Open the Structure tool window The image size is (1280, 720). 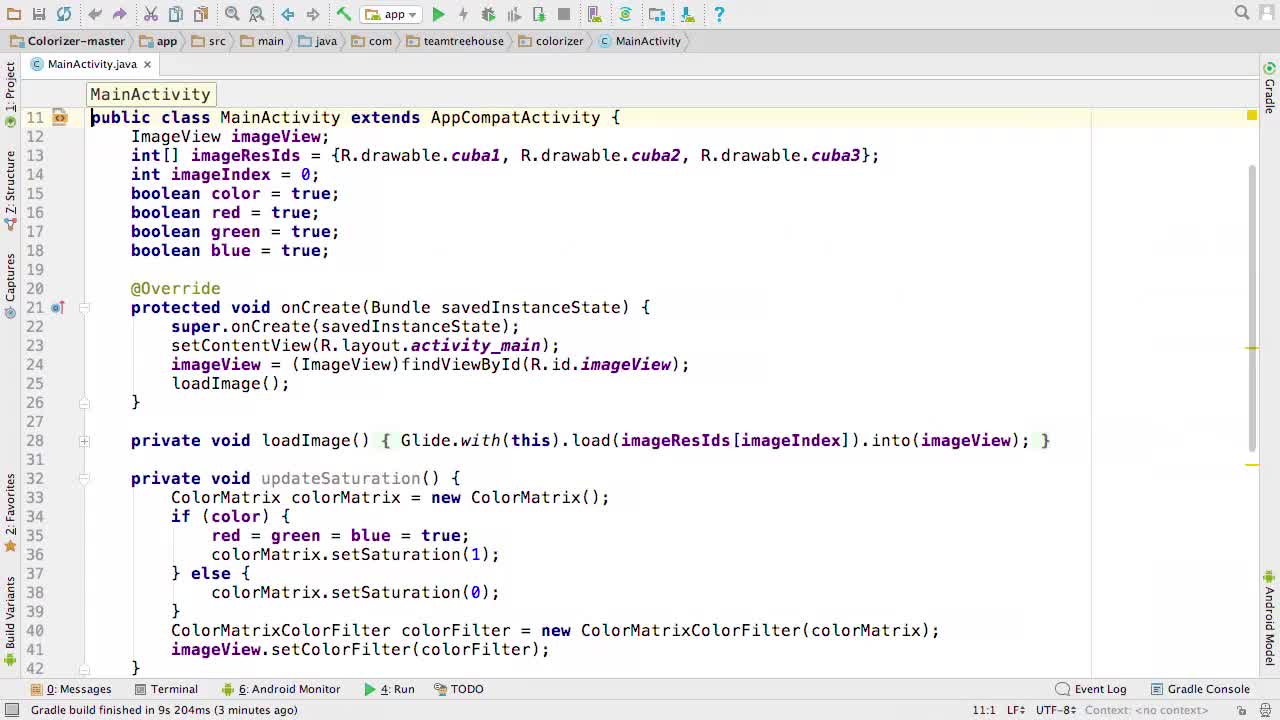coord(10,190)
